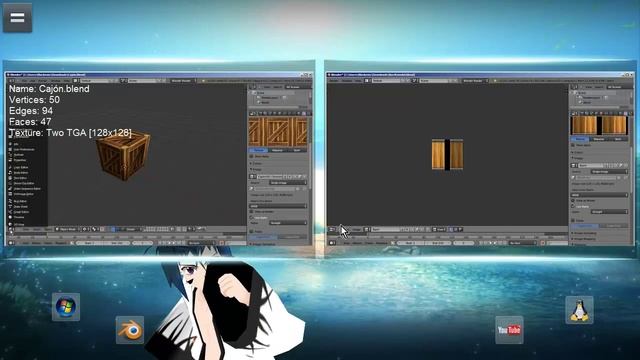Select UV/Image Editor in editor list

[x=21, y=194]
